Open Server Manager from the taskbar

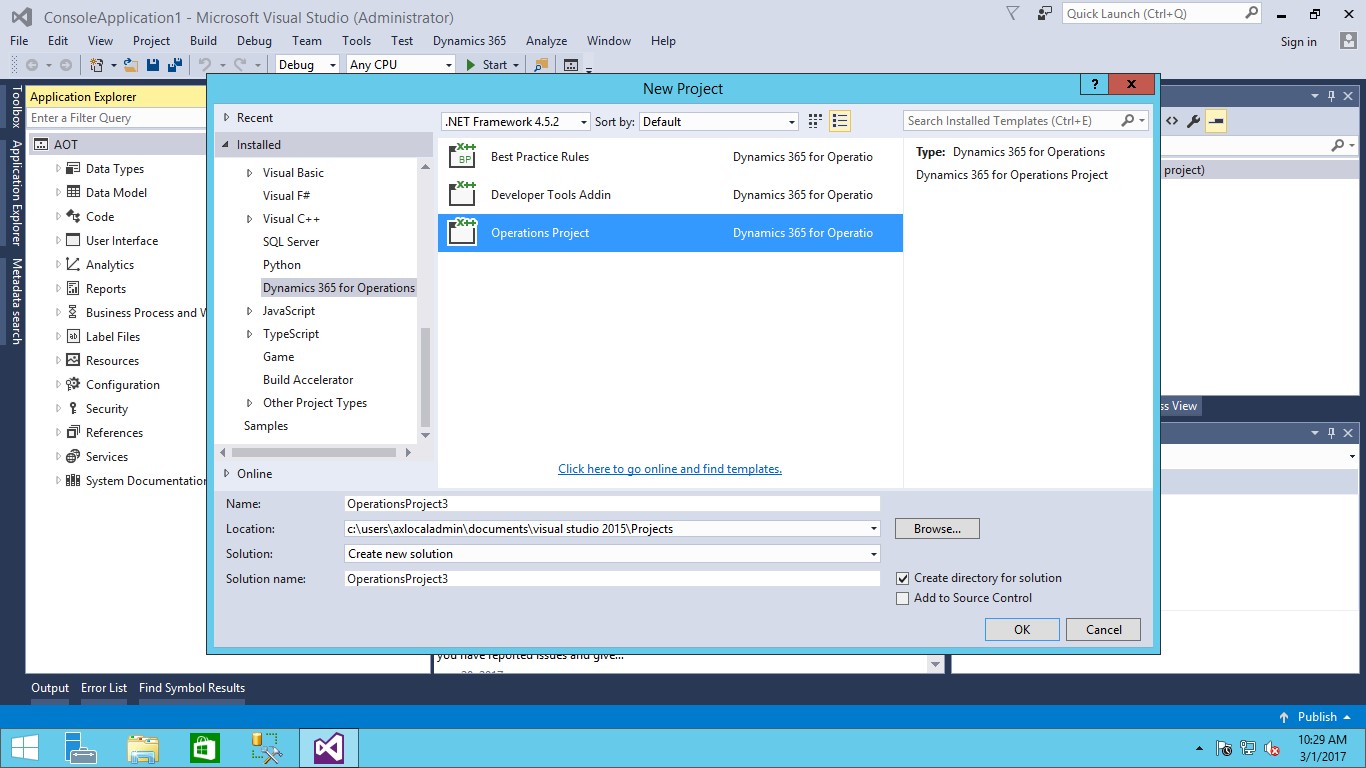click(x=80, y=748)
